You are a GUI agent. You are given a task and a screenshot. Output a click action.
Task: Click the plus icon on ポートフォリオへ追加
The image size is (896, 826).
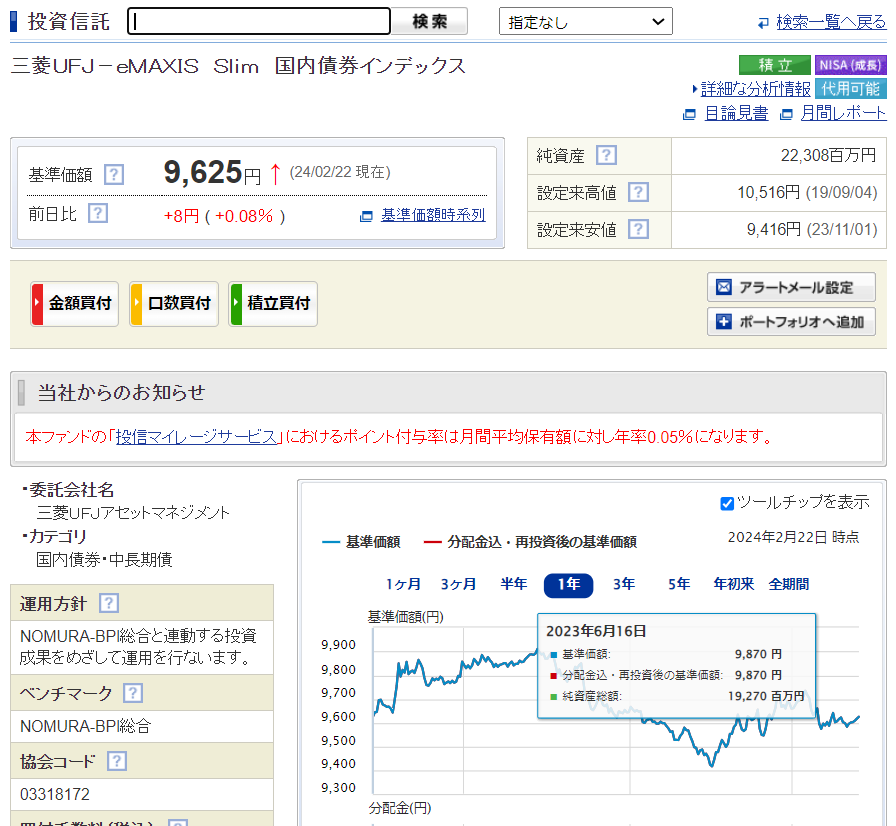point(724,322)
